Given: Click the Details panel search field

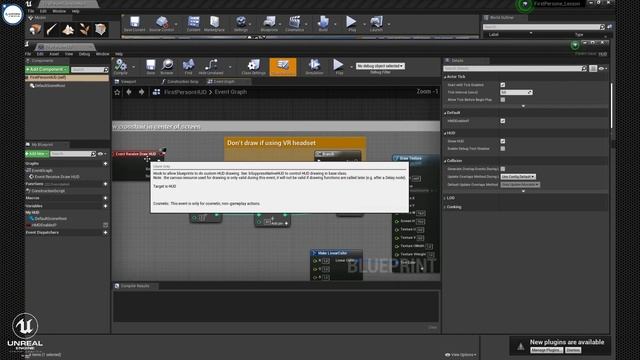Looking at the screenshot, I should [x=515, y=69].
